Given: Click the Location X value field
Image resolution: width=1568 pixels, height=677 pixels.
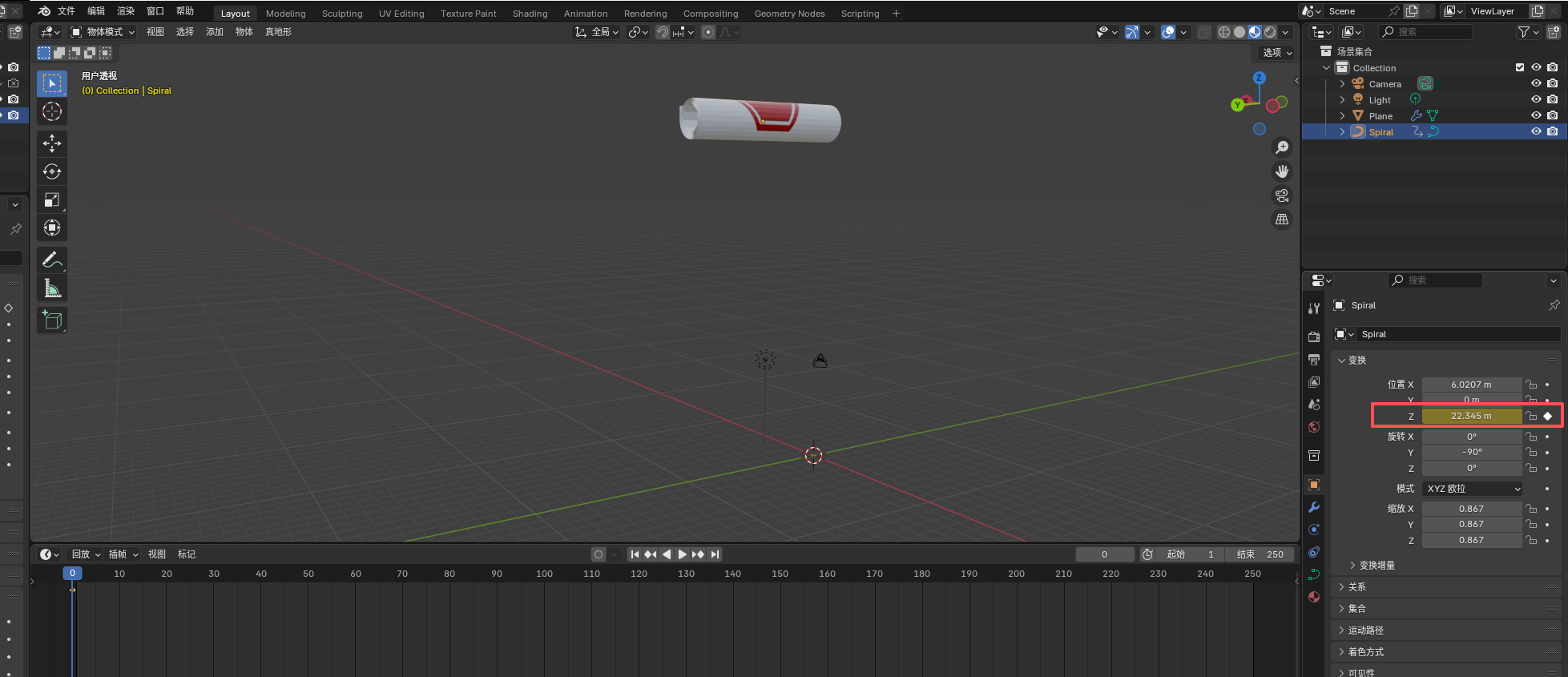Looking at the screenshot, I should point(1471,385).
